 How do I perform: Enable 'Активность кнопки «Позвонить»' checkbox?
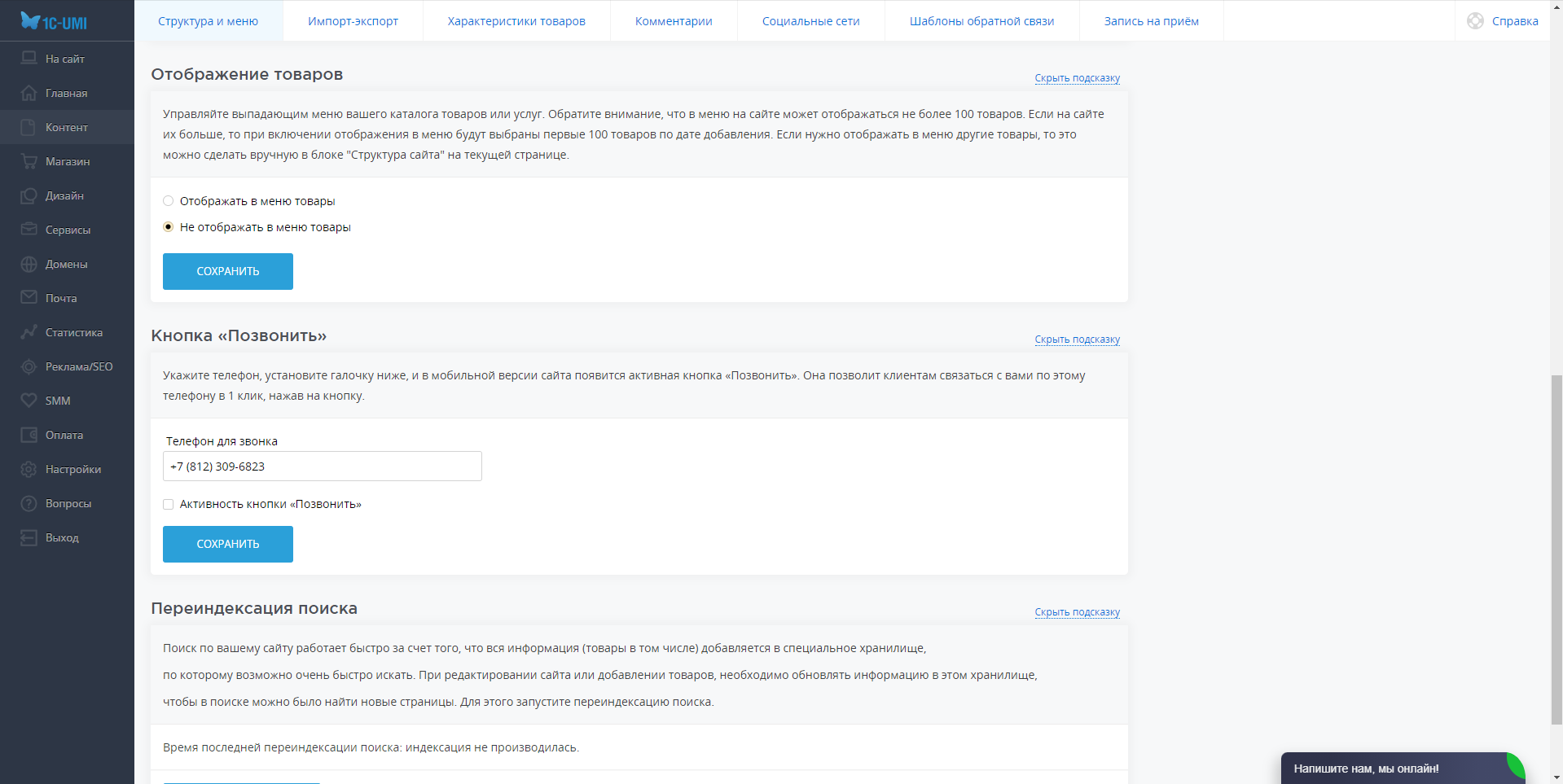(x=169, y=504)
